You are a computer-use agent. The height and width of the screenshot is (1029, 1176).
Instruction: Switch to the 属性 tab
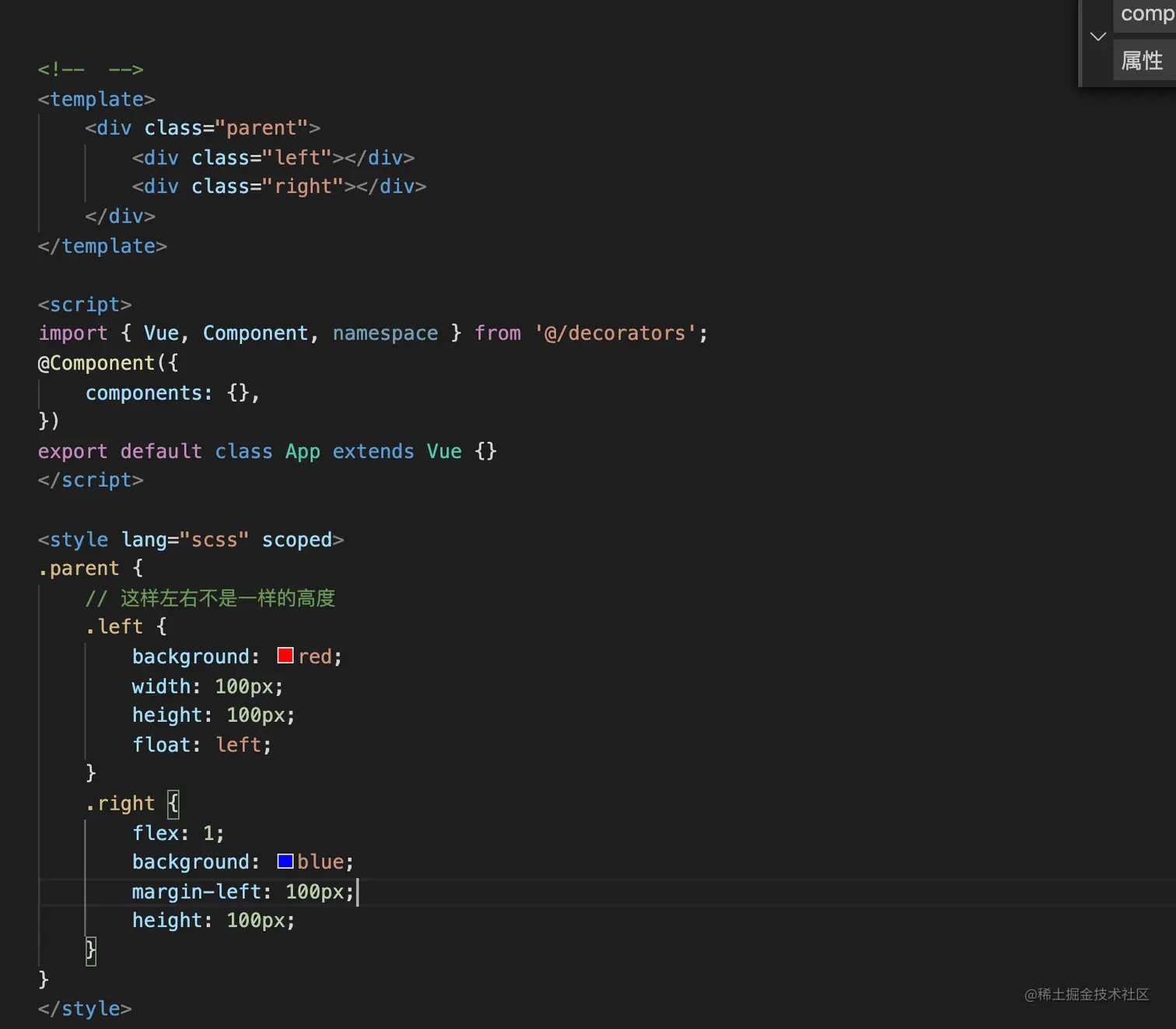click(1143, 61)
